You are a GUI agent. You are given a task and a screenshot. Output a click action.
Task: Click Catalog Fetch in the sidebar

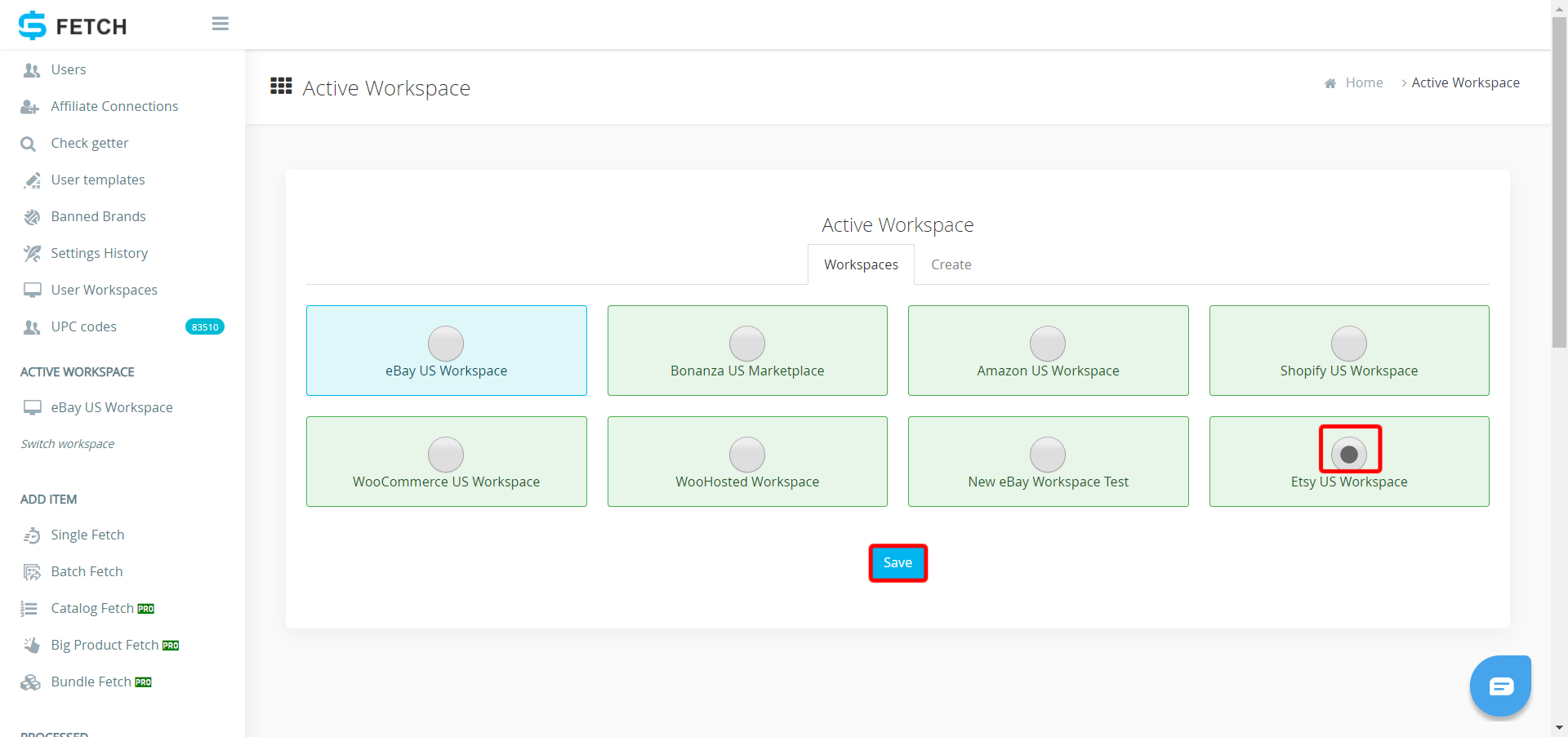92,608
